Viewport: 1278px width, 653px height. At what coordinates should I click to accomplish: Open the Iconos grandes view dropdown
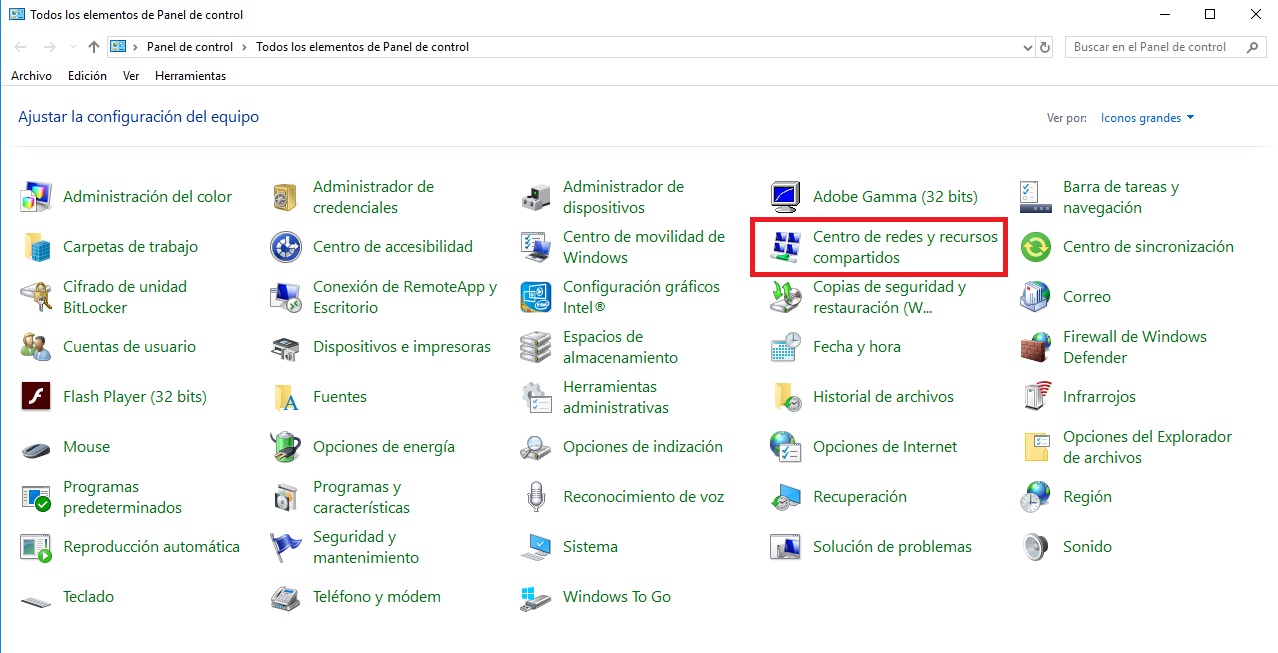click(x=1147, y=118)
